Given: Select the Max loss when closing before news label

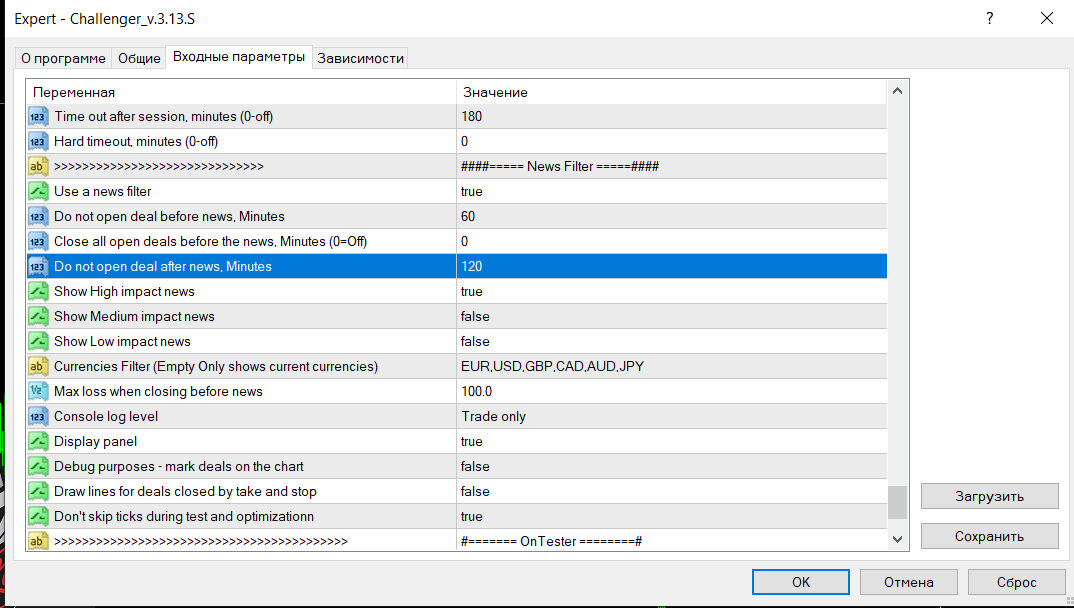Looking at the screenshot, I should tap(158, 391).
